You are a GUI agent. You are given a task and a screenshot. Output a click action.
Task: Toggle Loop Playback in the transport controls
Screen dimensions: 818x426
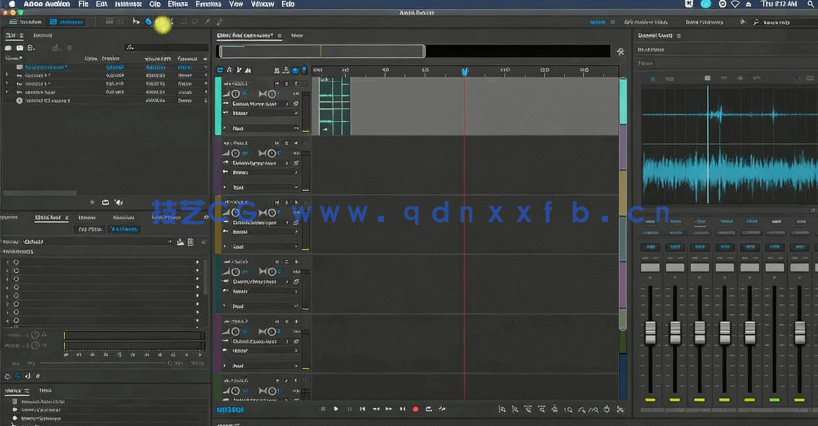428,409
